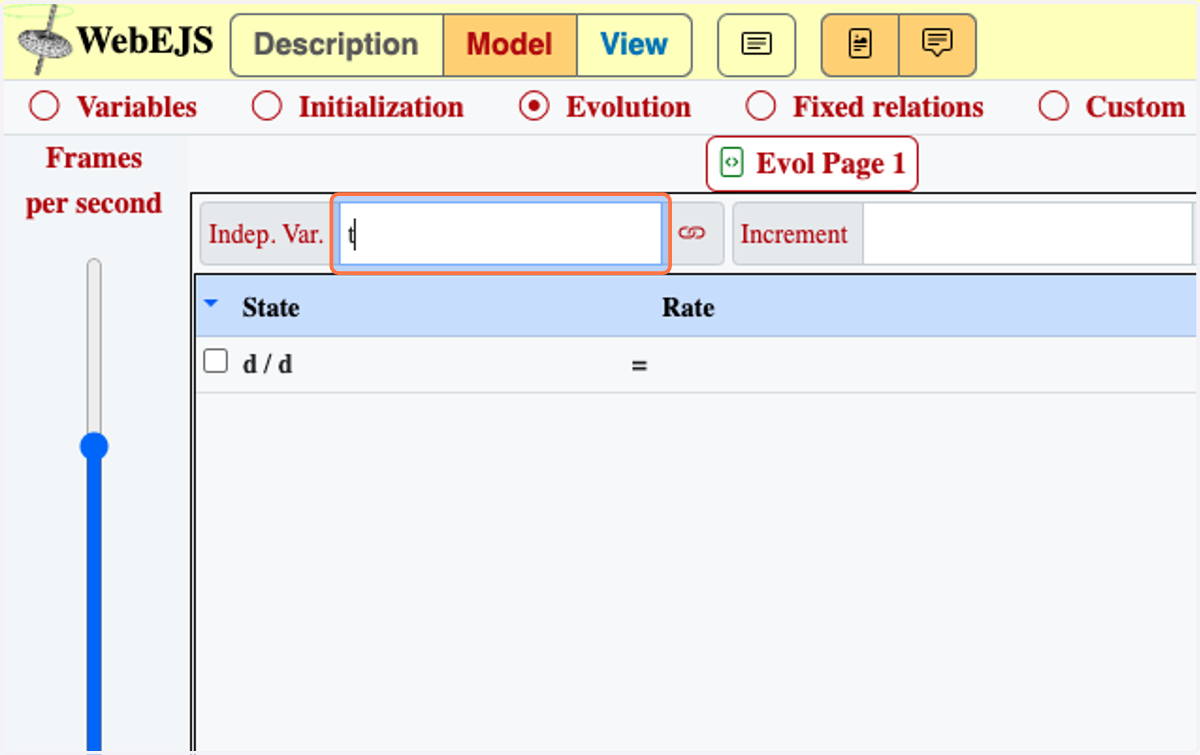This screenshot has height=755, width=1200.
Task: Click the red link chain icon
Action: click(x=692, y=234)
